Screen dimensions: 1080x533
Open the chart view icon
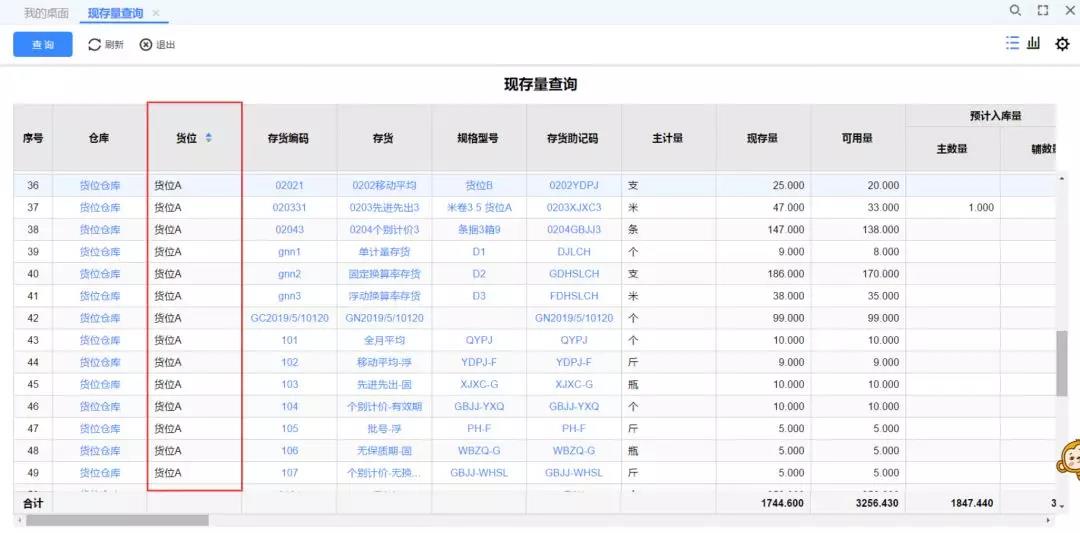[x=1033, y=43]
